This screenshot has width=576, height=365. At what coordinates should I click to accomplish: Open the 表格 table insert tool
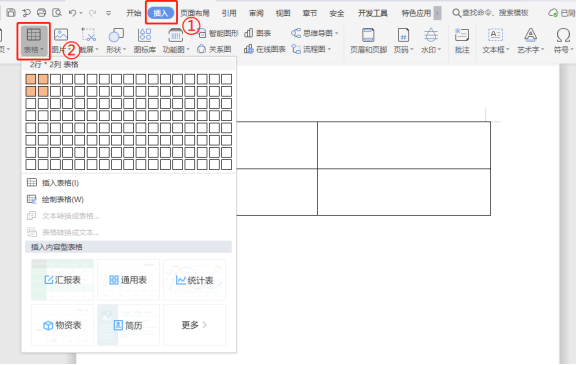(x=33, y=41)
